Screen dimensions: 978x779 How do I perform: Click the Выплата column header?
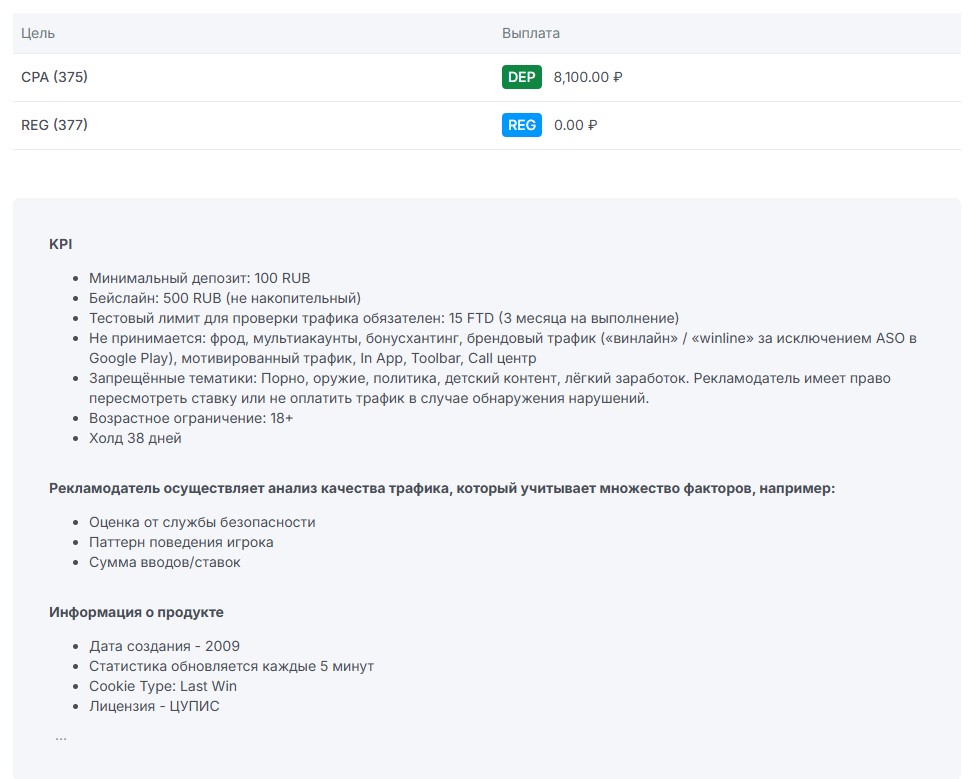coord(531,33)
